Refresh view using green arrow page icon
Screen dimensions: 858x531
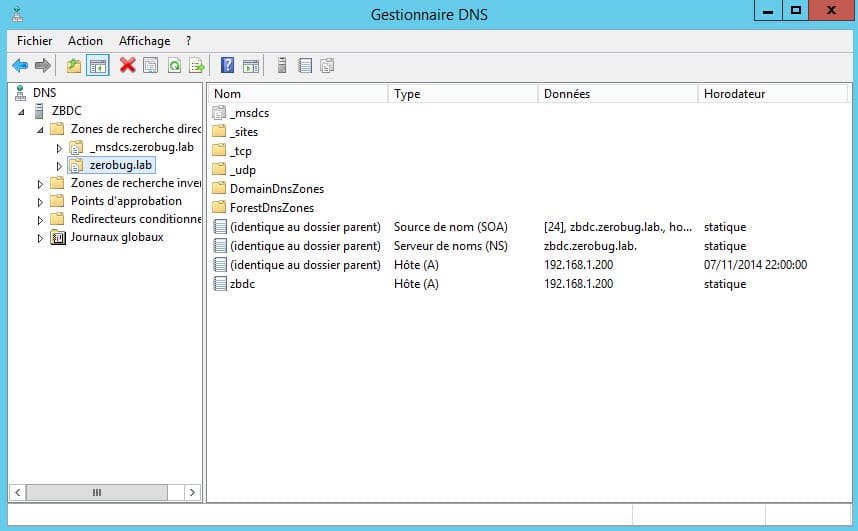pos(174,66)
